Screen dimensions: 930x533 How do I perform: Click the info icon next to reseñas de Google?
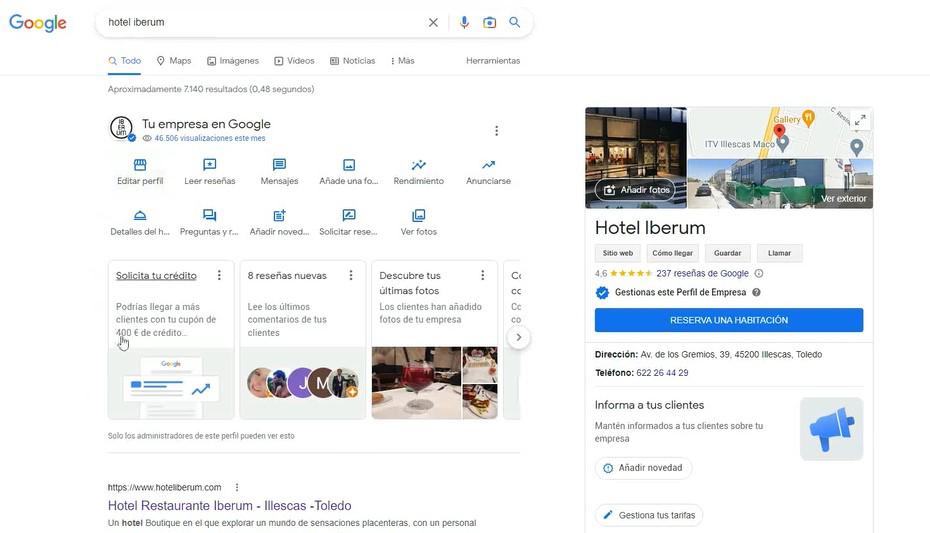759,273
